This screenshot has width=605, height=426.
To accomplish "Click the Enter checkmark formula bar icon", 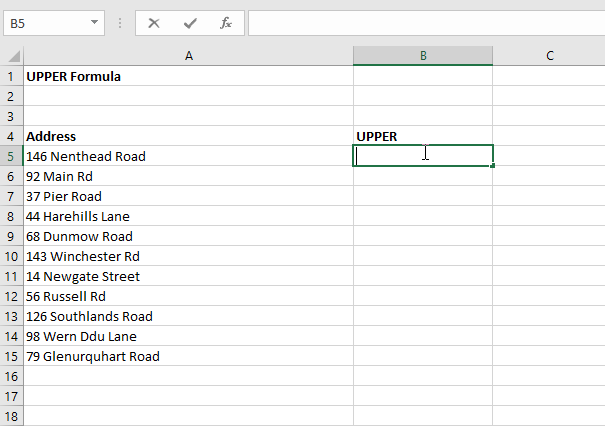I will click(190, 22).
